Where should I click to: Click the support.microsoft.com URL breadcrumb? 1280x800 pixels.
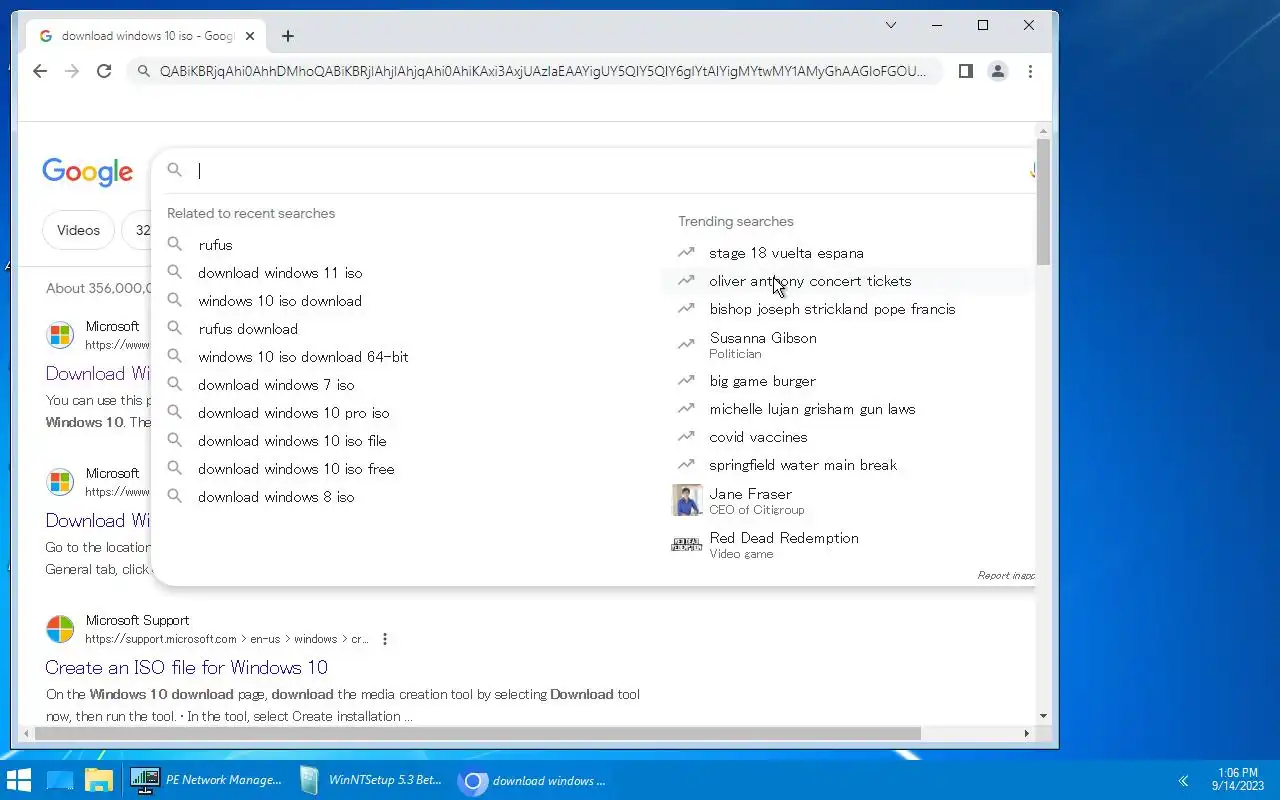(x=226, y=639)
